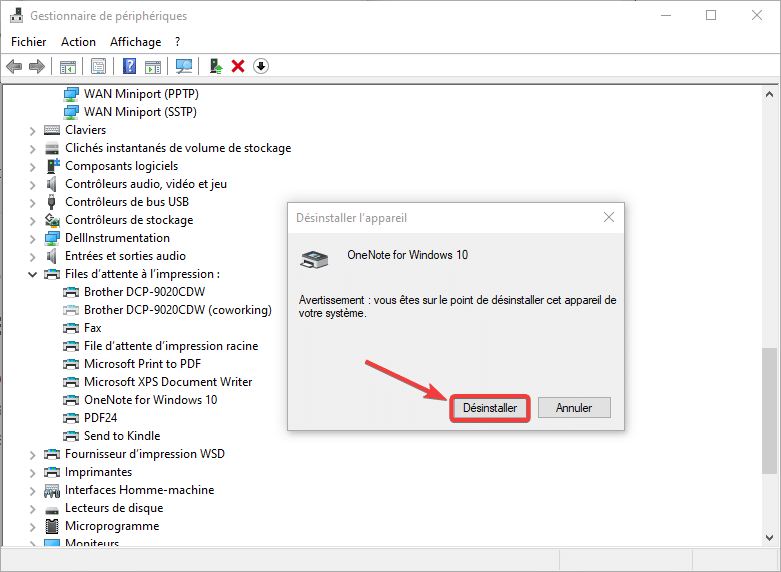Image resolution: width=781 pixels, height=572 pixels.
Task: Toggle the action pane toolbar icon
Action: [x=153, y=66]
